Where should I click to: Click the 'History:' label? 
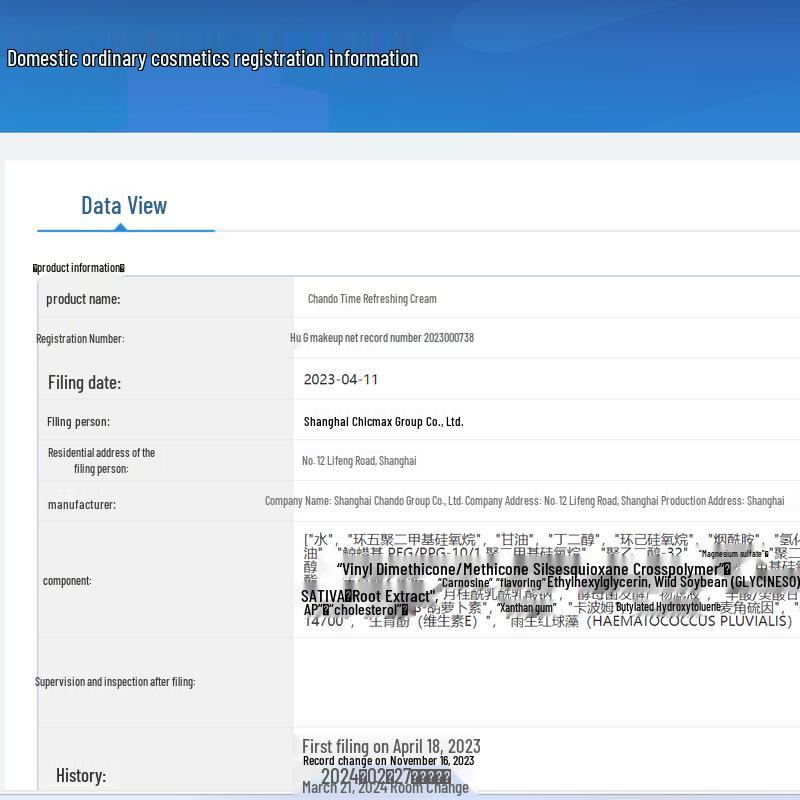click(81, 776)
